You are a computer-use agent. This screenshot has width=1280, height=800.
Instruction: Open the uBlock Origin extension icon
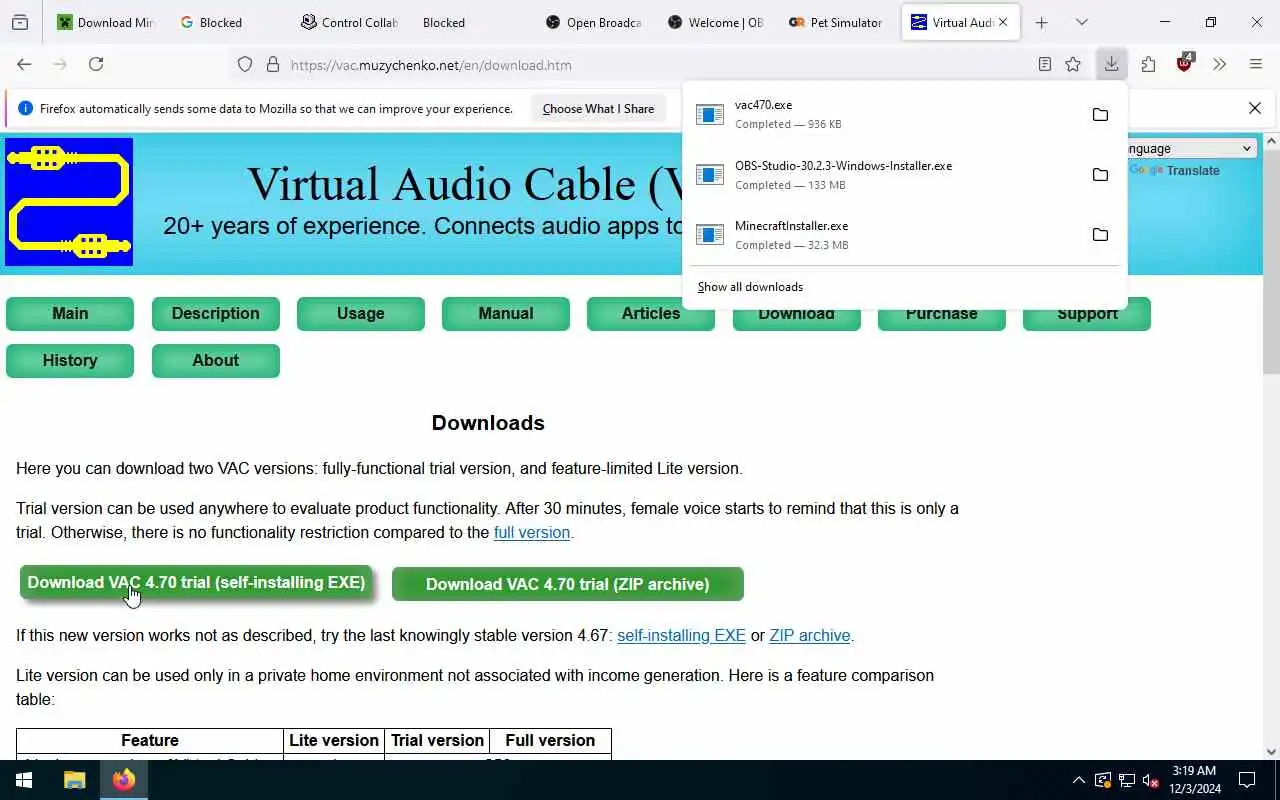pos(1185,63)
